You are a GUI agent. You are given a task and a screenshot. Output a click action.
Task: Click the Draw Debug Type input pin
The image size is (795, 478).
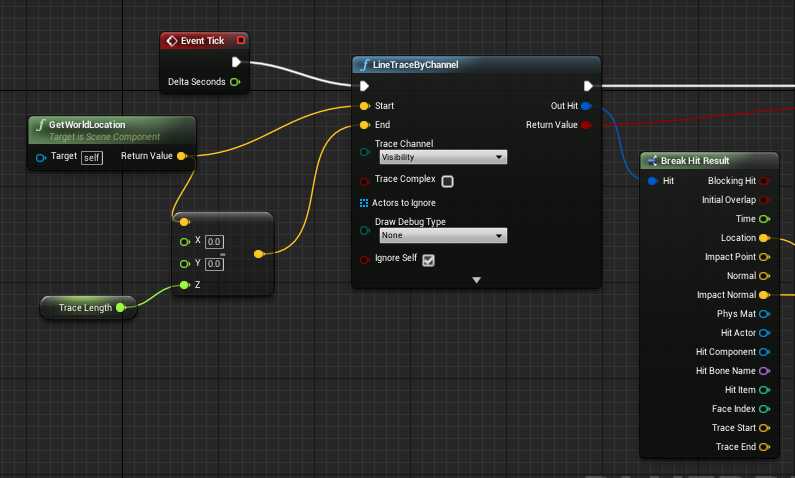point(365,230)
